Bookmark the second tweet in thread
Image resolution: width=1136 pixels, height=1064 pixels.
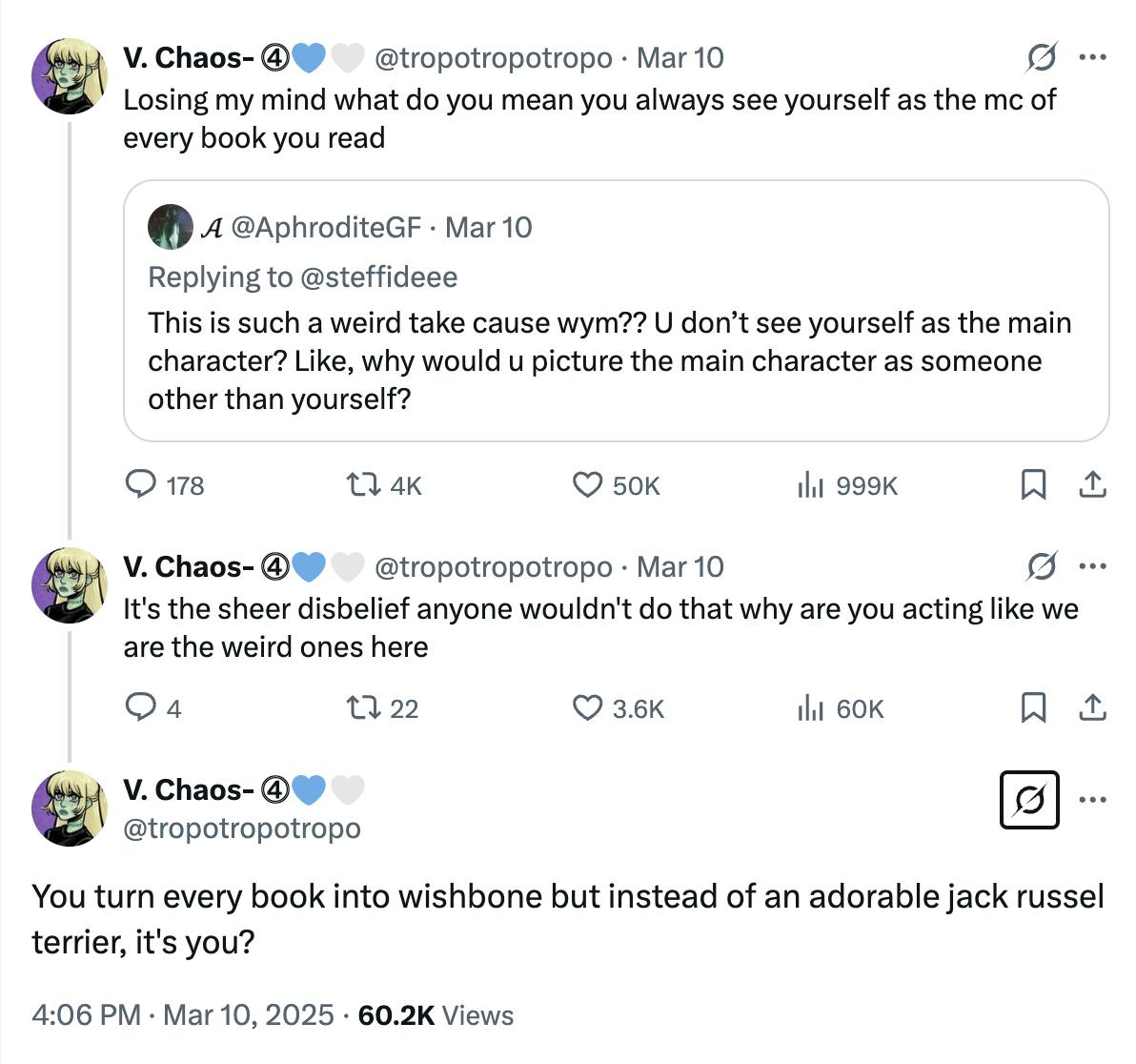1033,708
